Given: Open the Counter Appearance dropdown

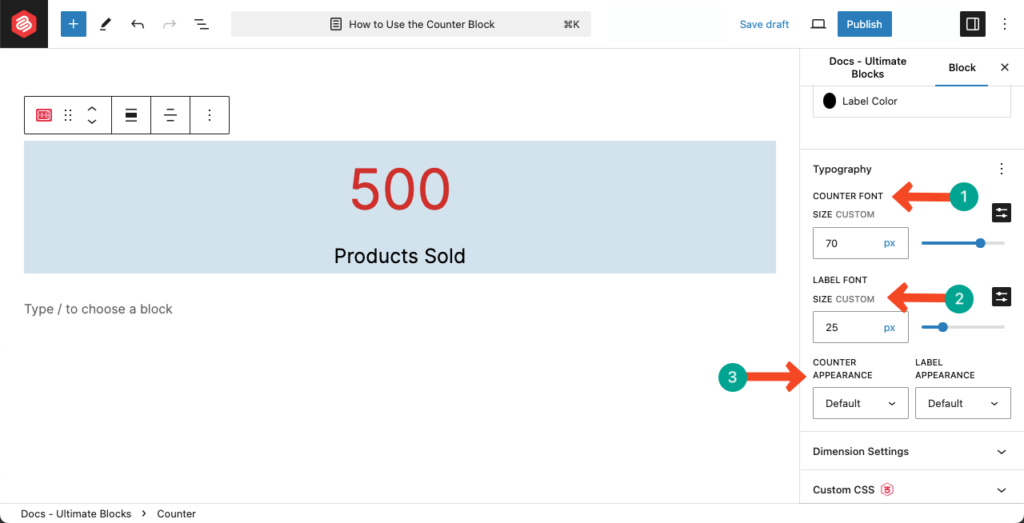Looking at the screenshot, I should [860, 403].
